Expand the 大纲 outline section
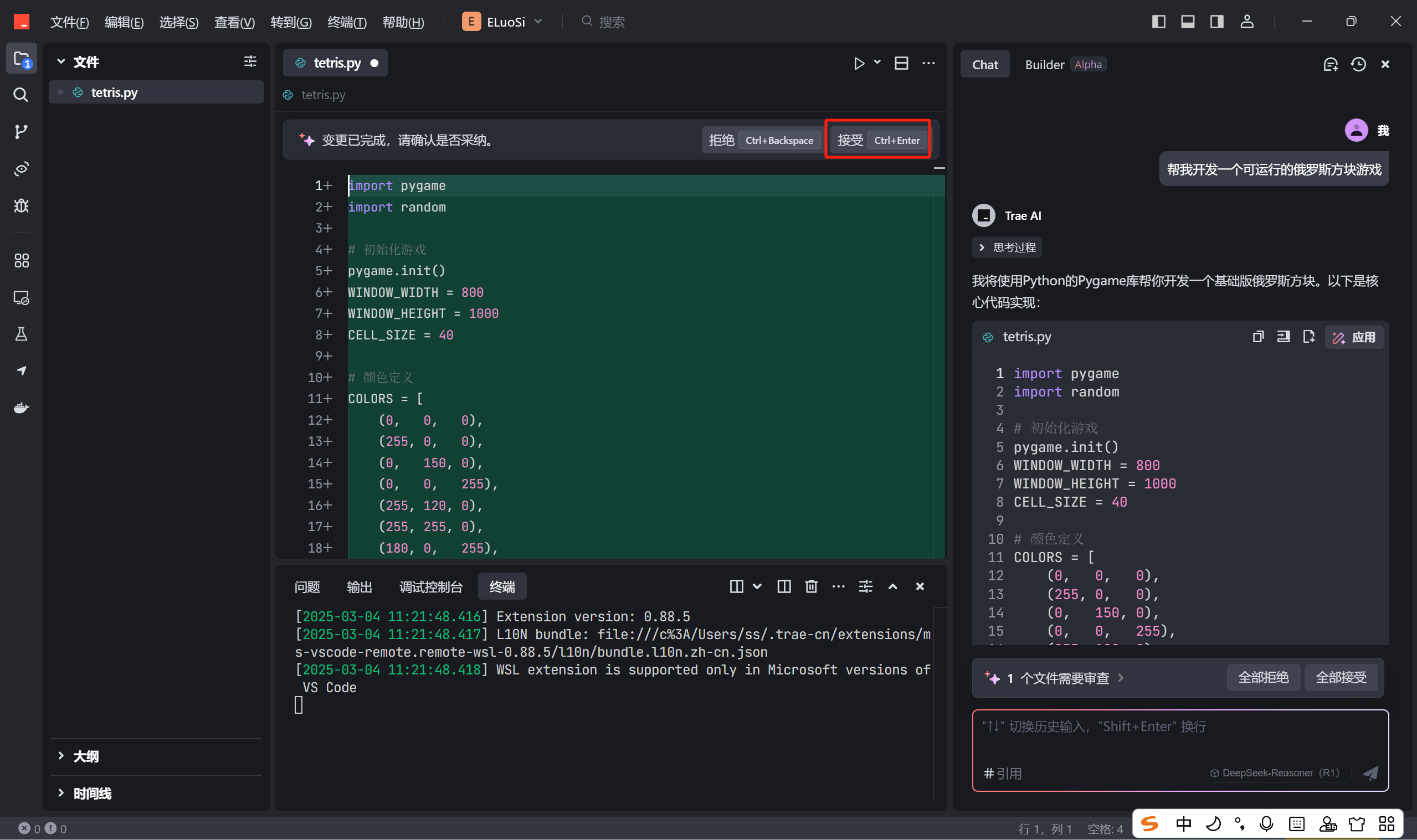Viewport: 1417px width, 840px height. pyautogui.click(x=85, y=756)
